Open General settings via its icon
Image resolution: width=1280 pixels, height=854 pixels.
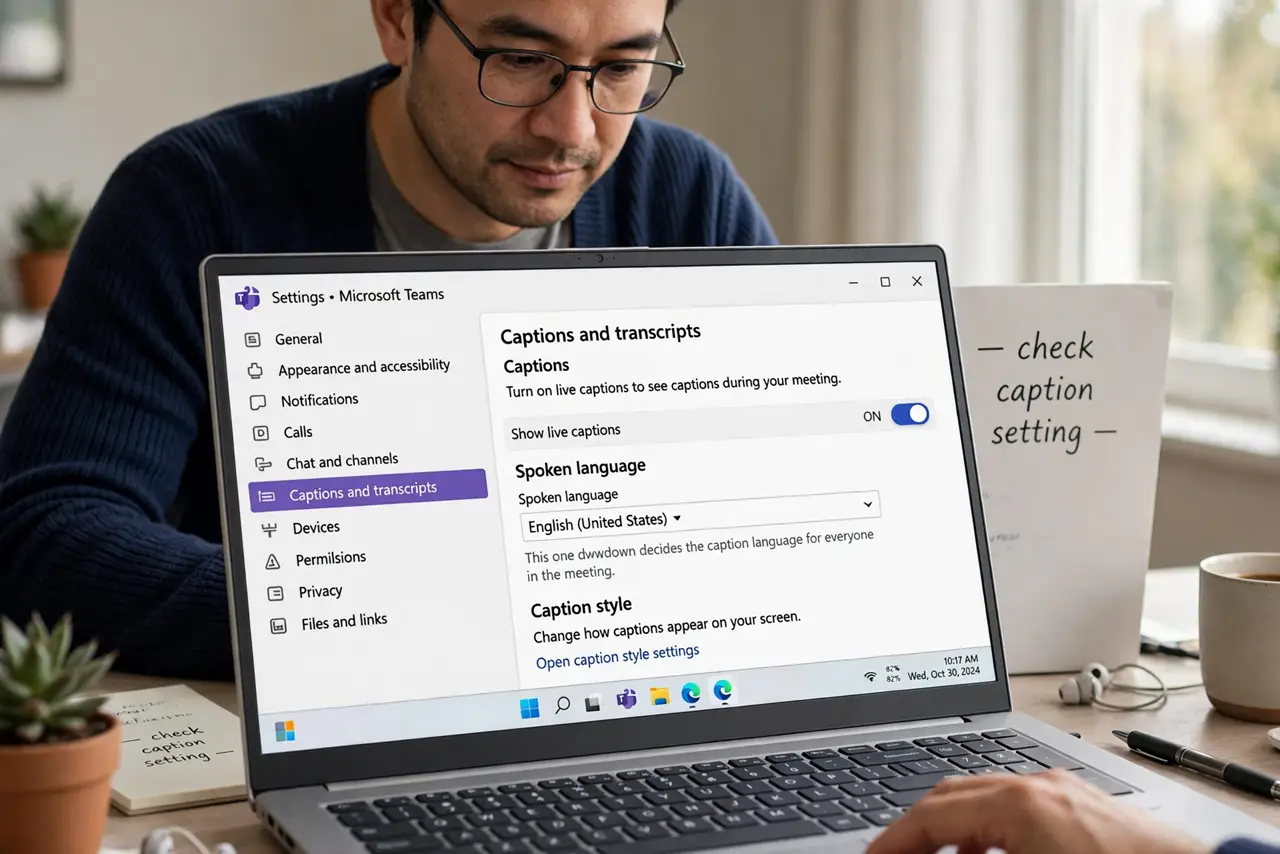pos(252,340)
